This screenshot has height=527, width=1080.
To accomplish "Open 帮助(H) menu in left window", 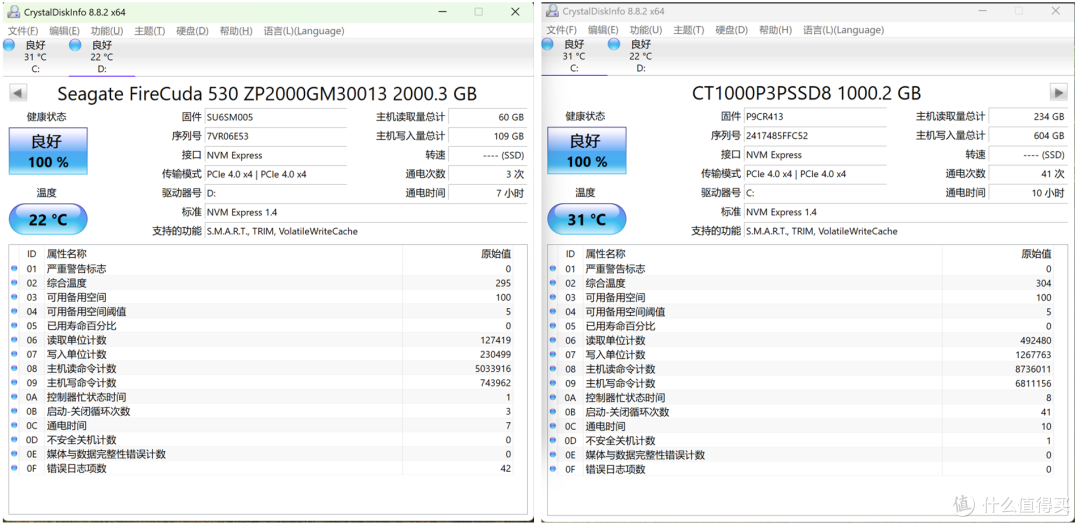I will pyautogui.click(x=236, y=31).
